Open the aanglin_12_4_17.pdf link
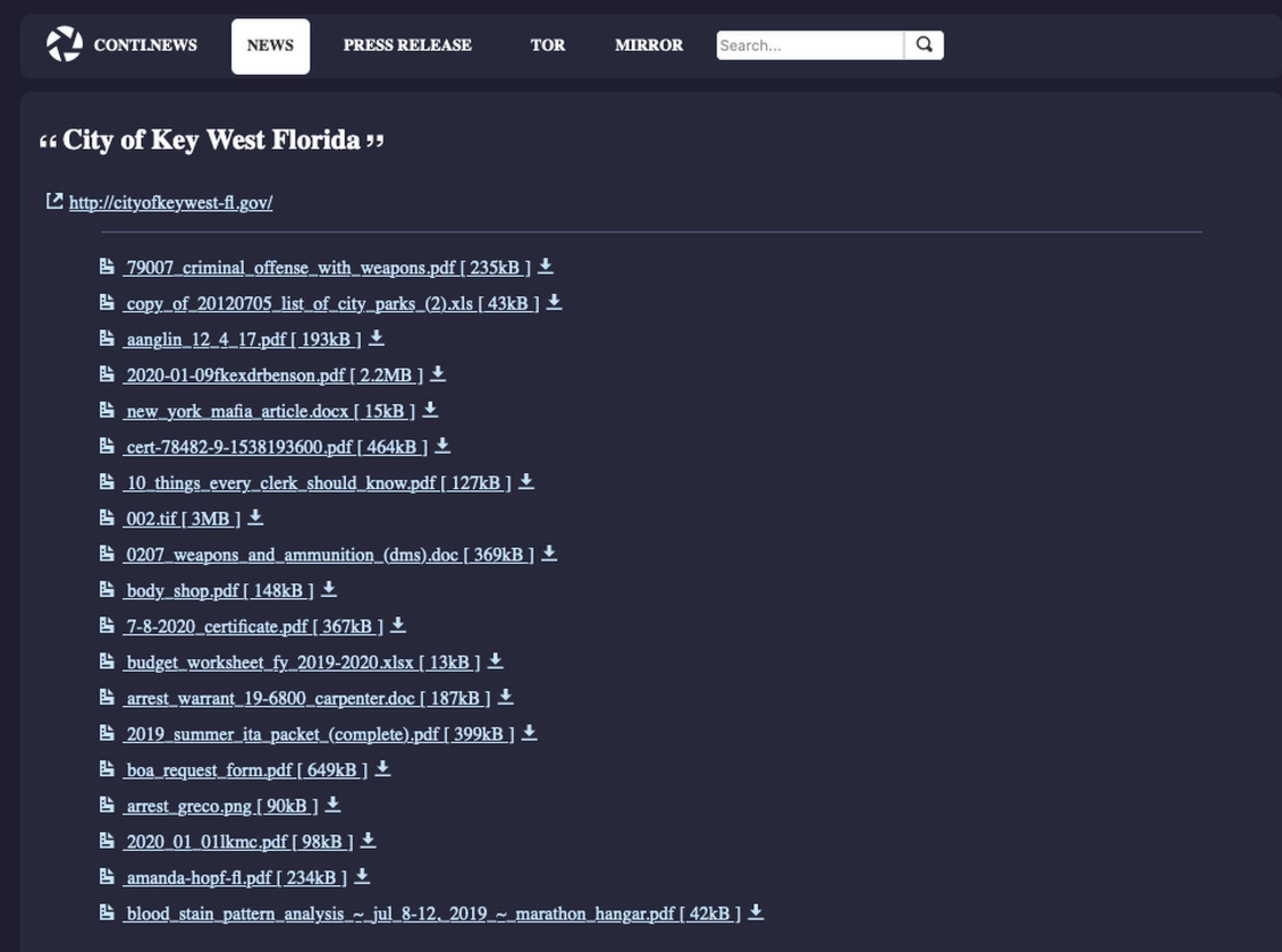 242,339
